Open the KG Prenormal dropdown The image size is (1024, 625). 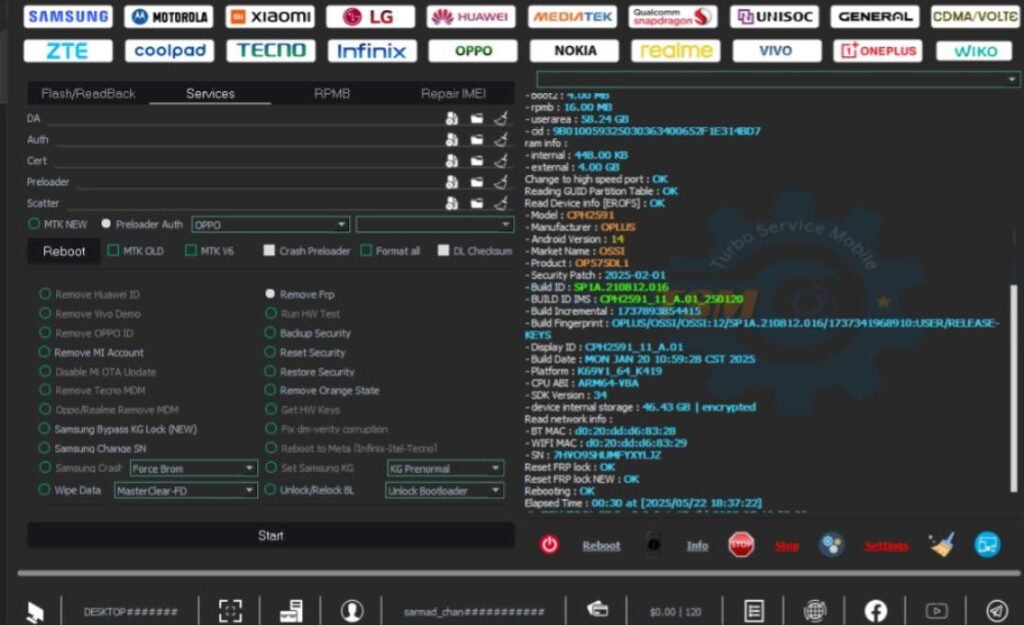click(x=445, y=468)
